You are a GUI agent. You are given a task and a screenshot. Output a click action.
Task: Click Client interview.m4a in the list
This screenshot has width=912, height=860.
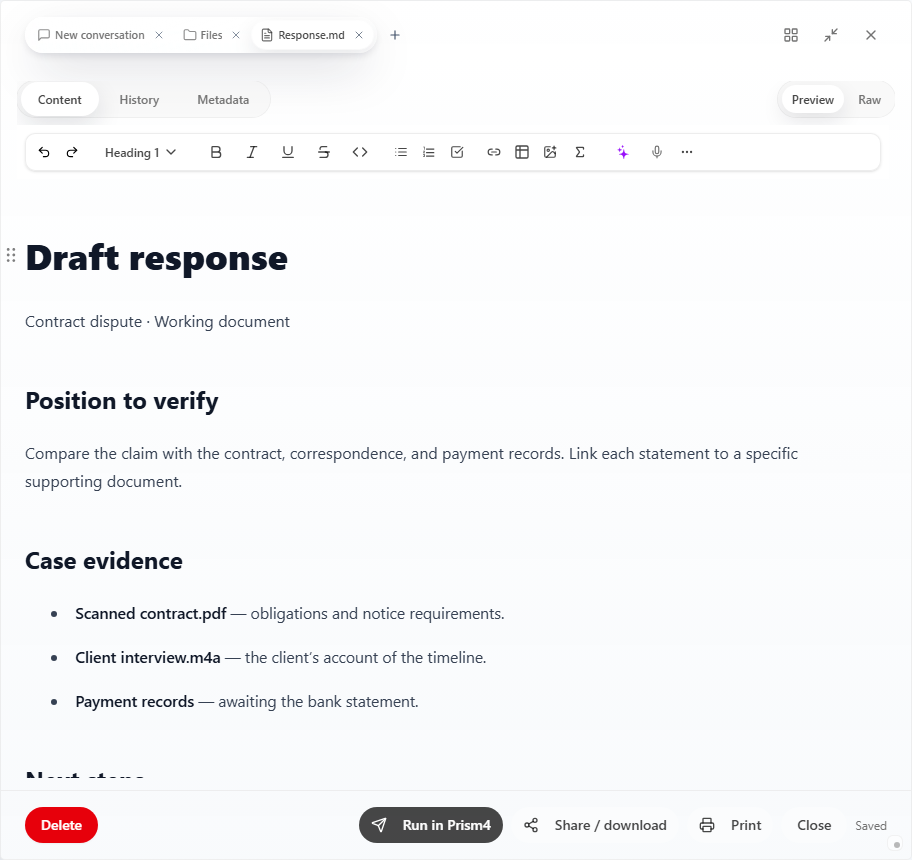click(148, 658)
